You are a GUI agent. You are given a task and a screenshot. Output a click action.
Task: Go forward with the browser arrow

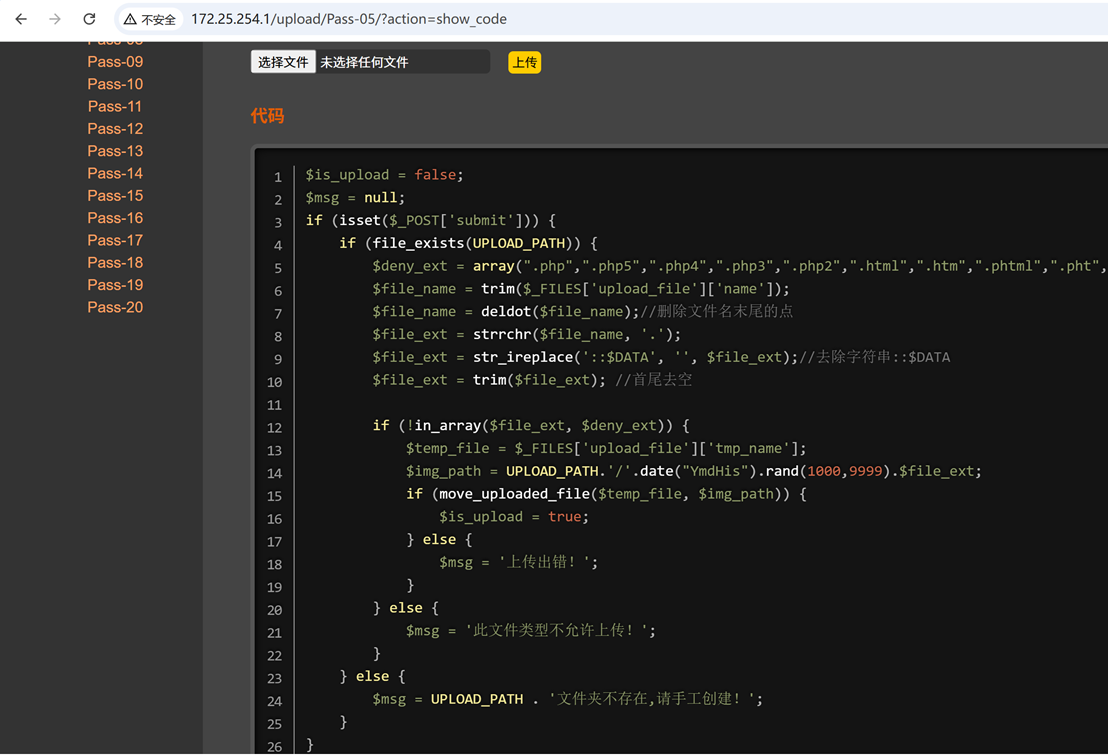click(54, 19)
